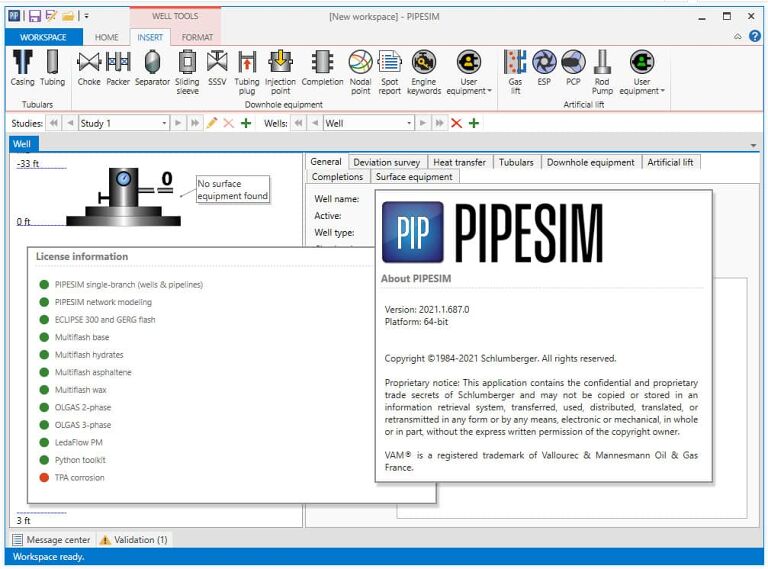Open the Artificial lift tab
Image resolution: width=768 pixels, height=569 pixels.
coord(671,162)
